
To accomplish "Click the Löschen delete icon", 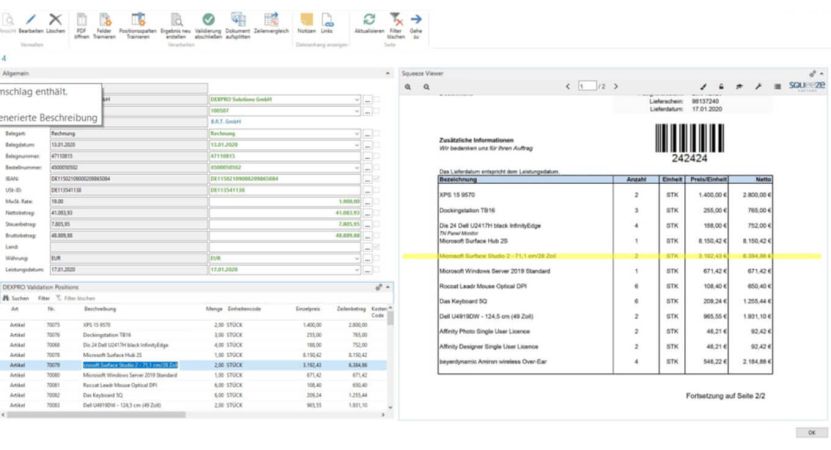I will click(x=55, y=20).
